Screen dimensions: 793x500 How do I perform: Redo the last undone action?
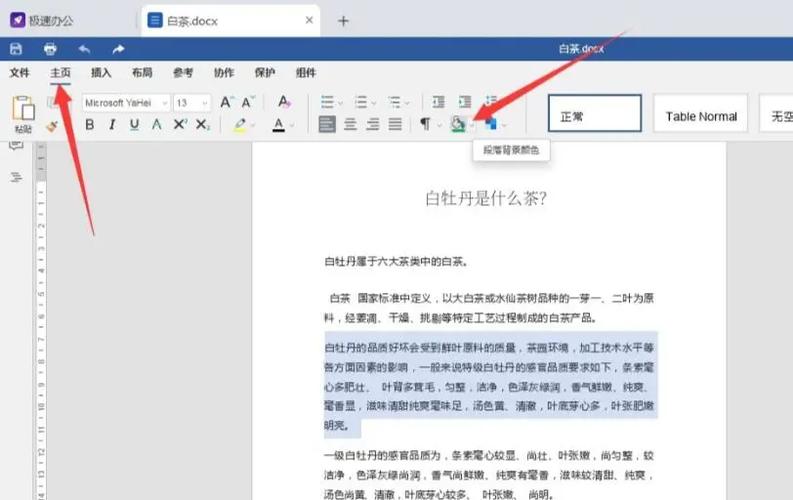coord(118,49)
